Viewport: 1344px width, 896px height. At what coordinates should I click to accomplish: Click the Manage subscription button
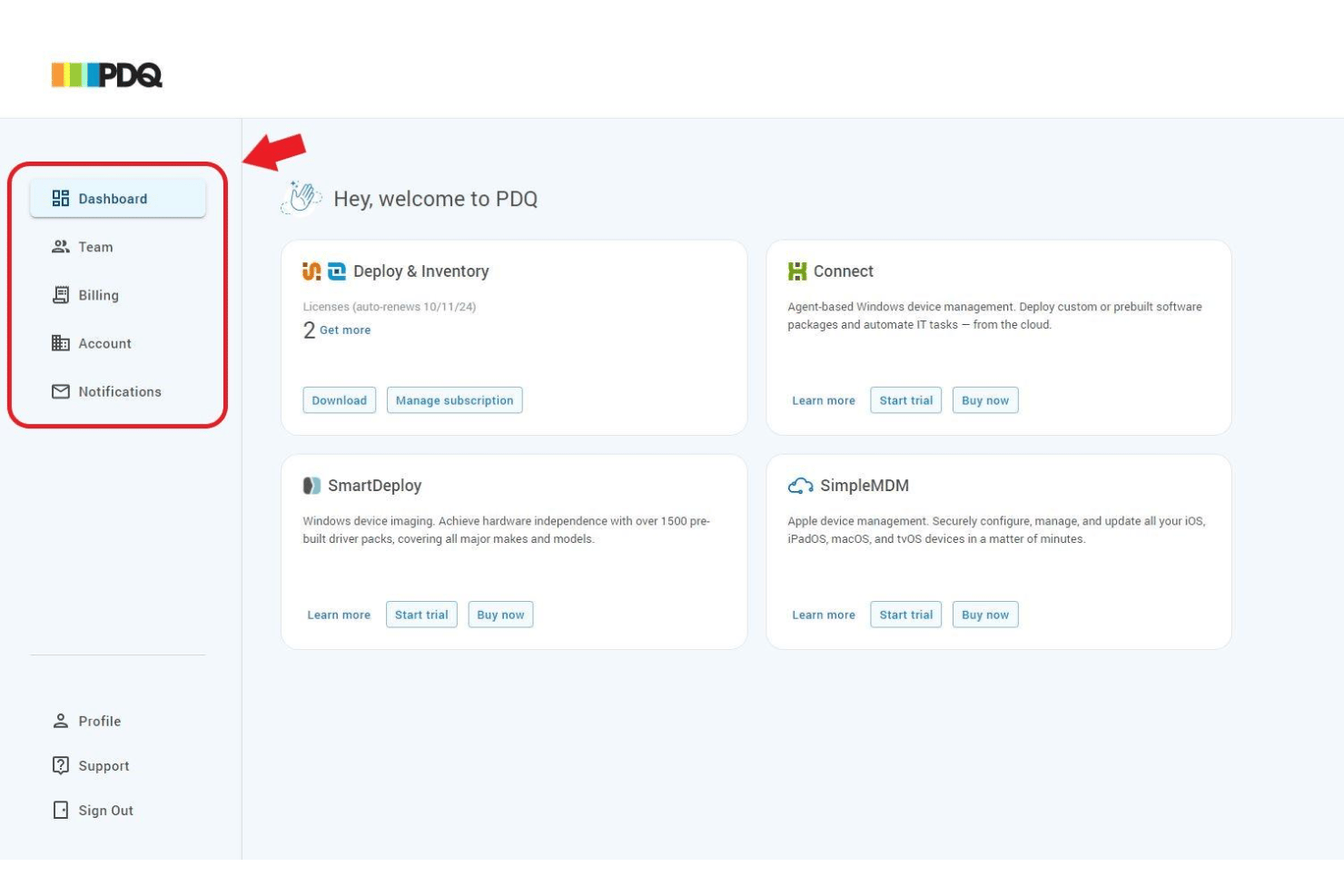click(455, 400)
